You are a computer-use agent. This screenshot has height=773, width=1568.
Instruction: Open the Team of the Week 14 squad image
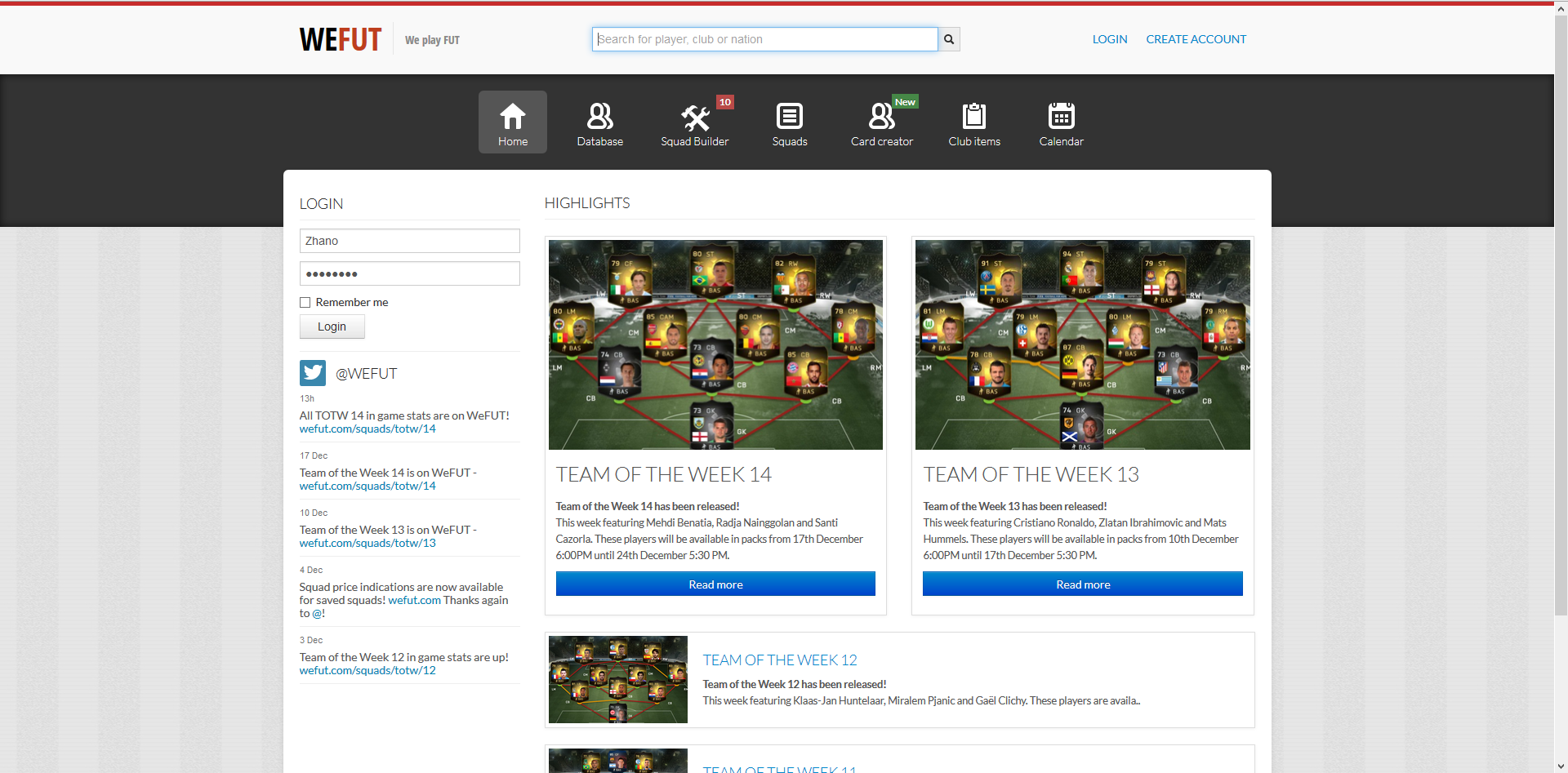tap(715, 344)
